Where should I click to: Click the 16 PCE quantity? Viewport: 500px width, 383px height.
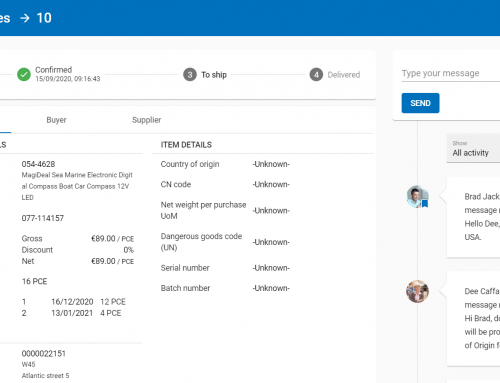[34, 281]
